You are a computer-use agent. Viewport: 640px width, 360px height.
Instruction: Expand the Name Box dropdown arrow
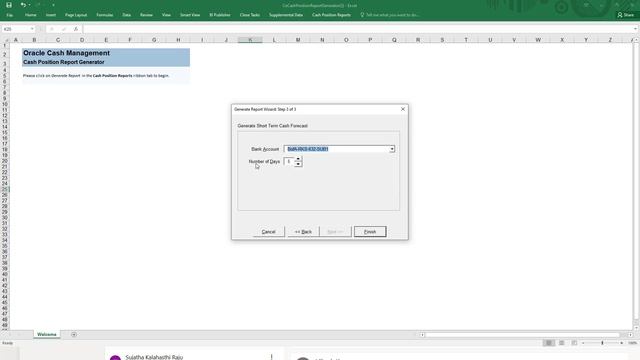click(32, 29)
